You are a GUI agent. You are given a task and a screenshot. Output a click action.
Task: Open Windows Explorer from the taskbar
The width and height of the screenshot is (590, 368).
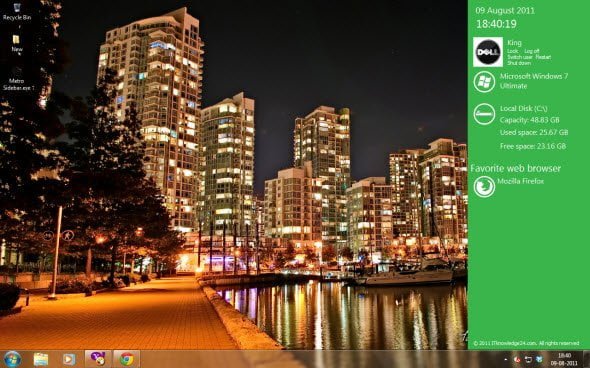coord(41,359)
